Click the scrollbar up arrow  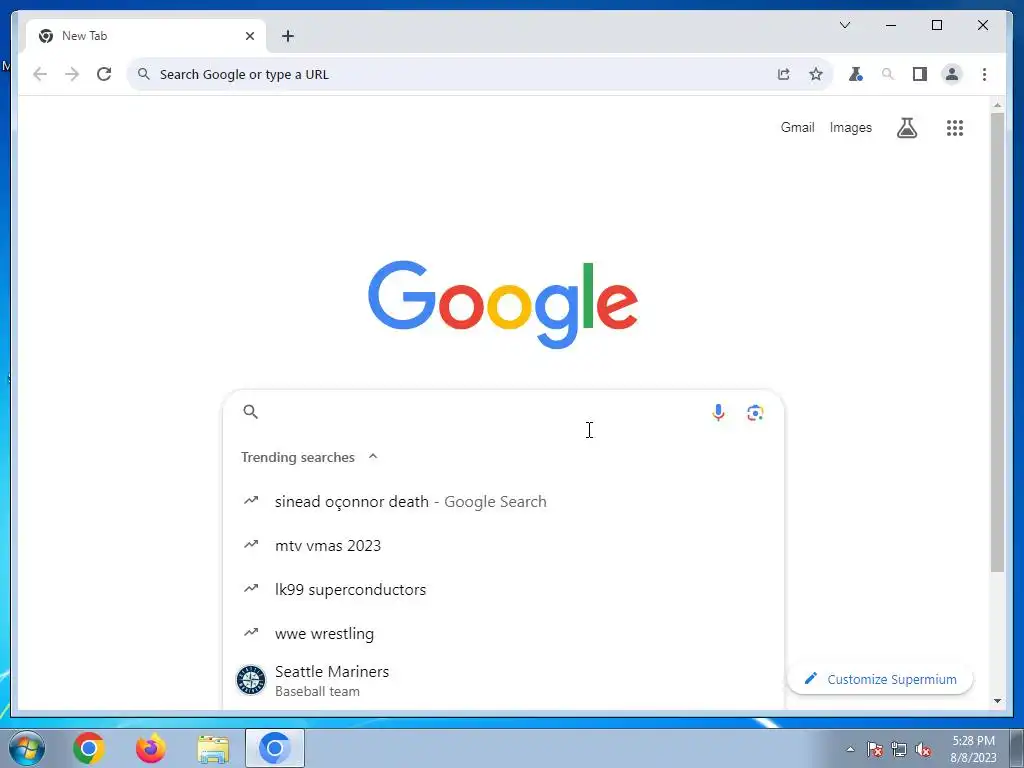pos(997,104)
